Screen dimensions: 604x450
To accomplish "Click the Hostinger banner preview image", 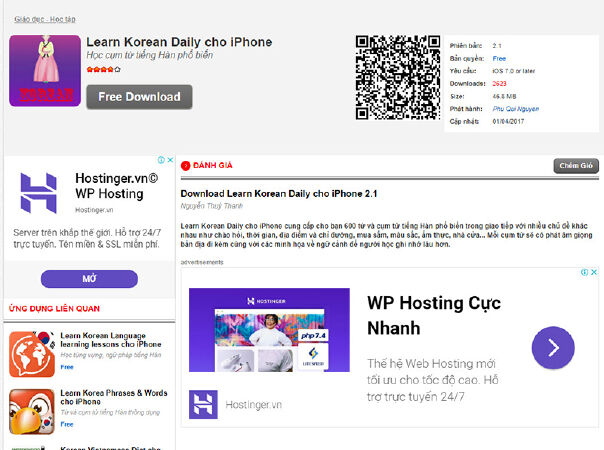I will (269, 330).
